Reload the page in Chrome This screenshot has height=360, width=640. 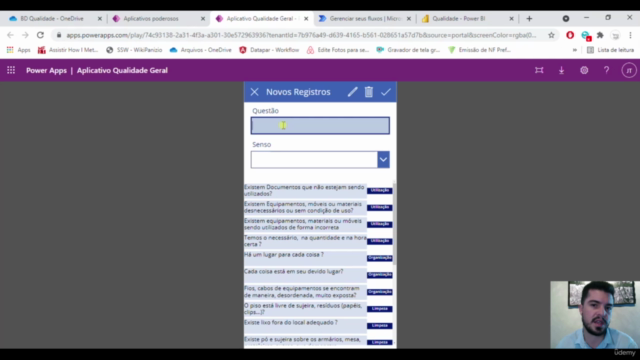coord(40,35)
